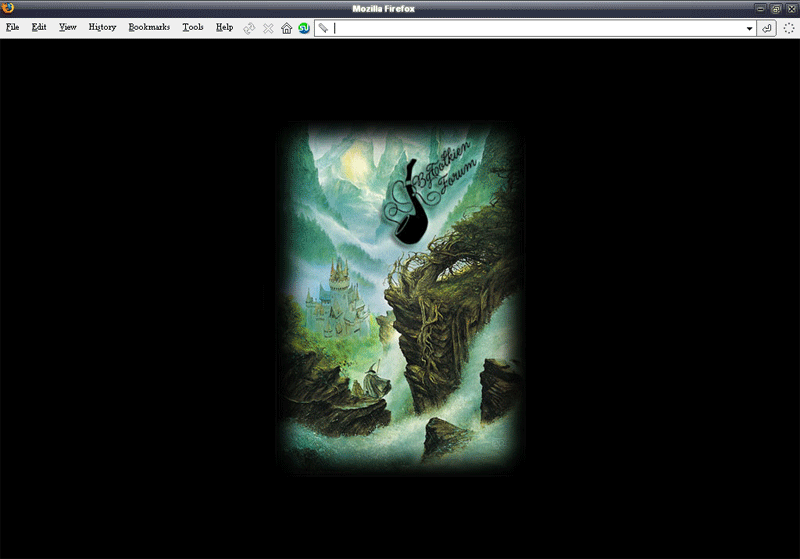Viewport: 800px width, 559px height.
Task: Restore down the Firefox window
Action: (776, 8)
